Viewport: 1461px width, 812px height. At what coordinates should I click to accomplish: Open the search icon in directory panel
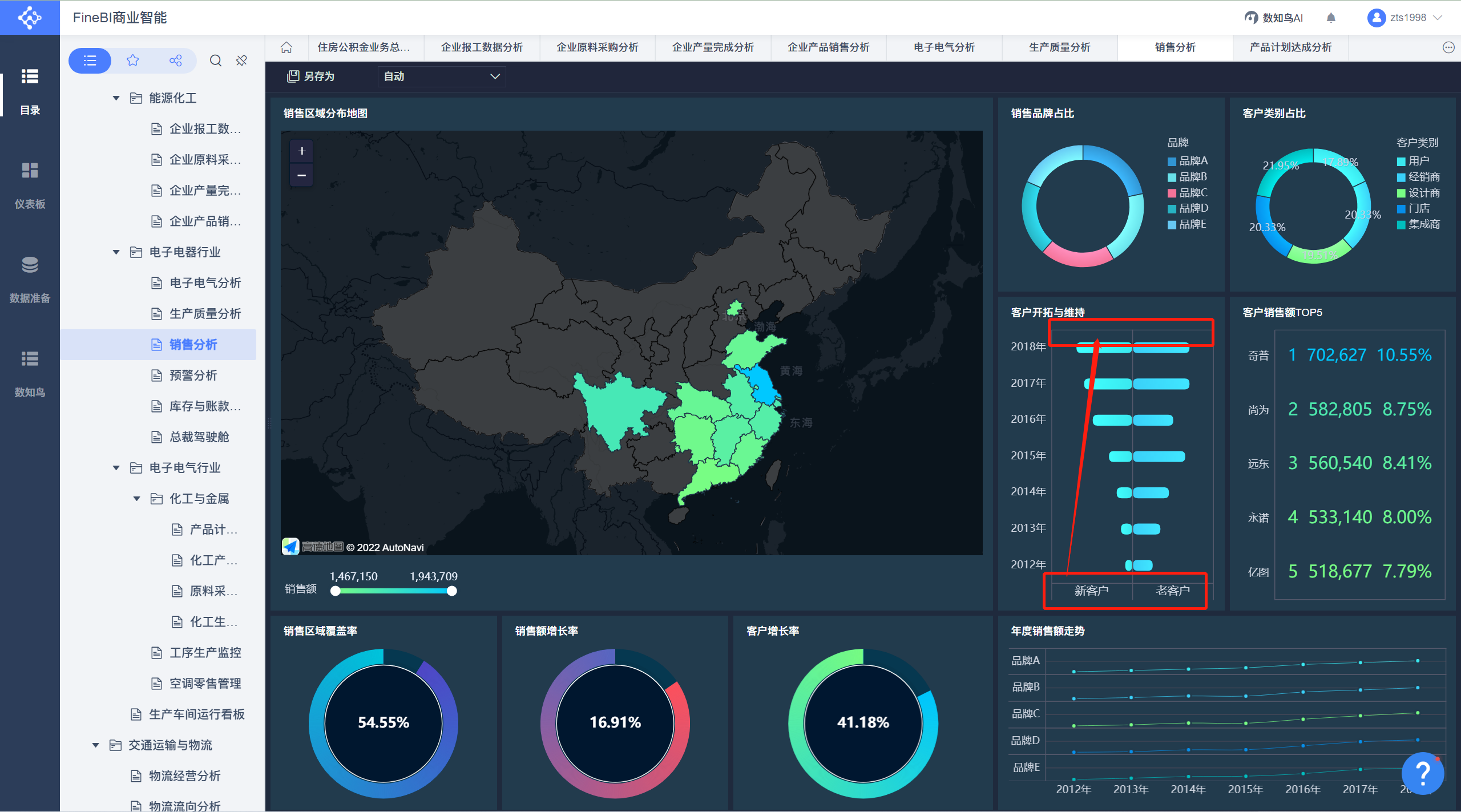tap(215, 60)
